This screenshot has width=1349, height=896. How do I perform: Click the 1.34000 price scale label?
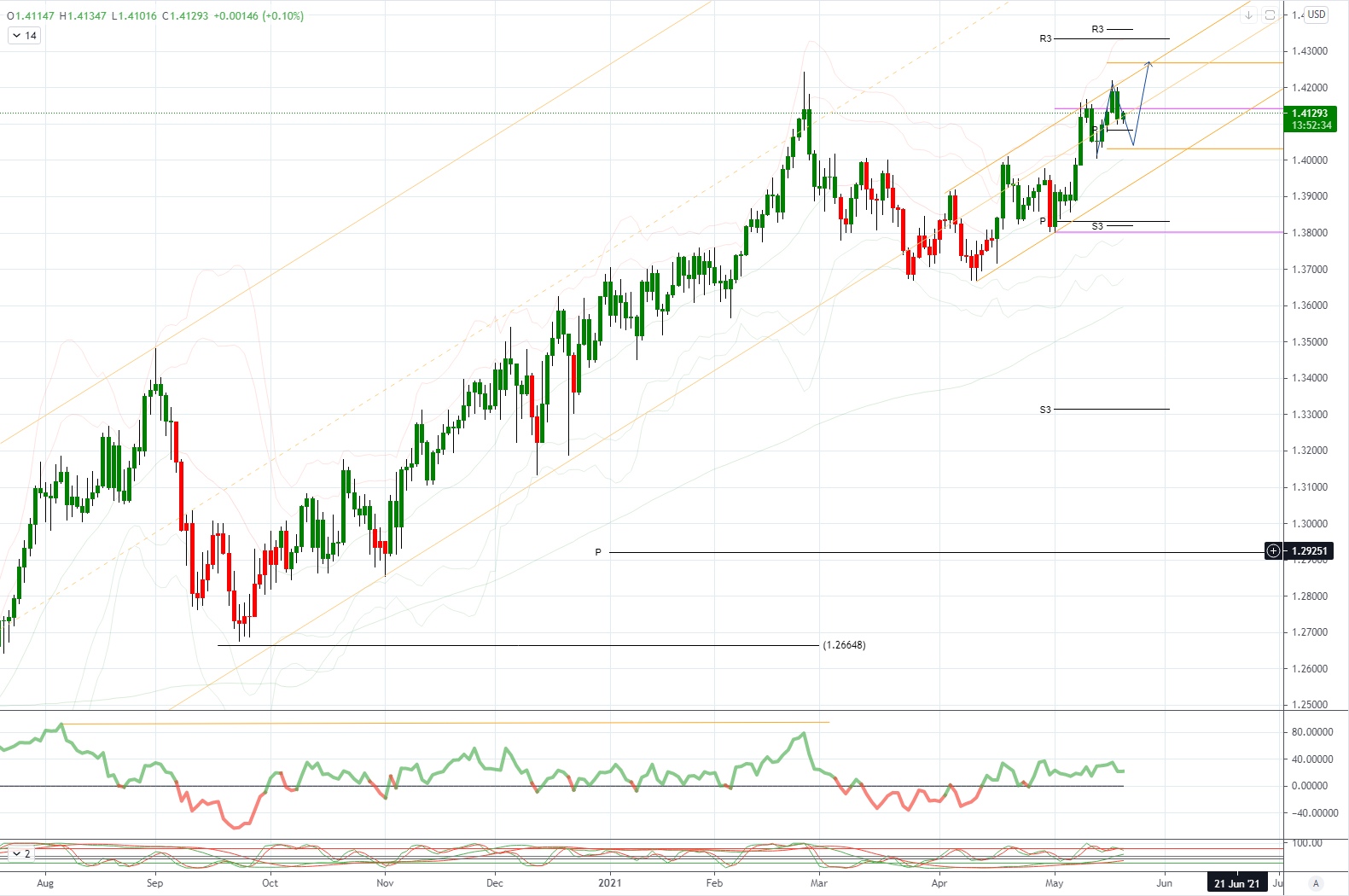[x=1310, y=378]
